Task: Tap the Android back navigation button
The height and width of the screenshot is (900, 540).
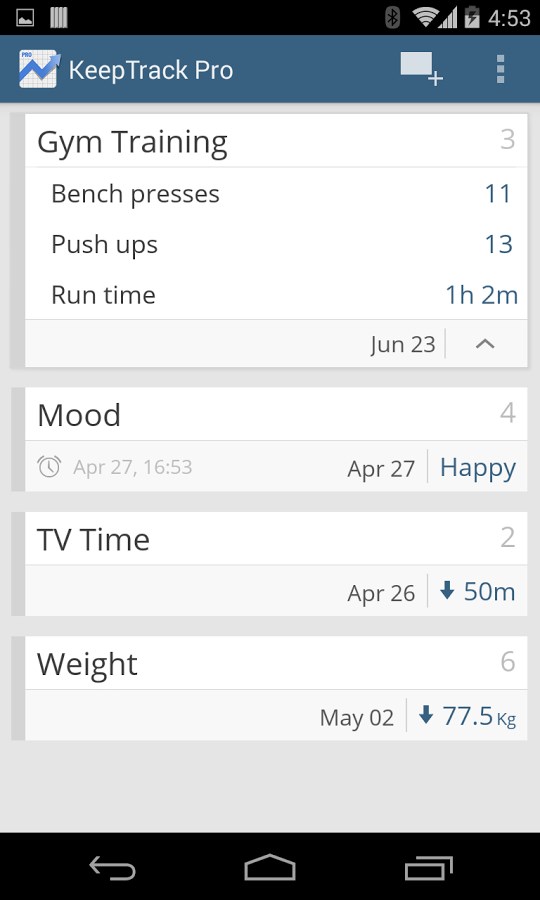Action: point(112,867)
